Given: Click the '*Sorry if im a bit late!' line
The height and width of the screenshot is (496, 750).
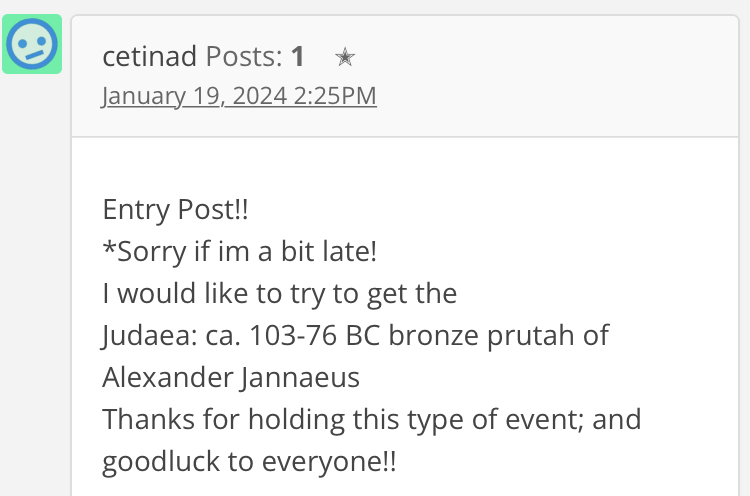Looking at the screenshot, I should click(x=240, y=251).
